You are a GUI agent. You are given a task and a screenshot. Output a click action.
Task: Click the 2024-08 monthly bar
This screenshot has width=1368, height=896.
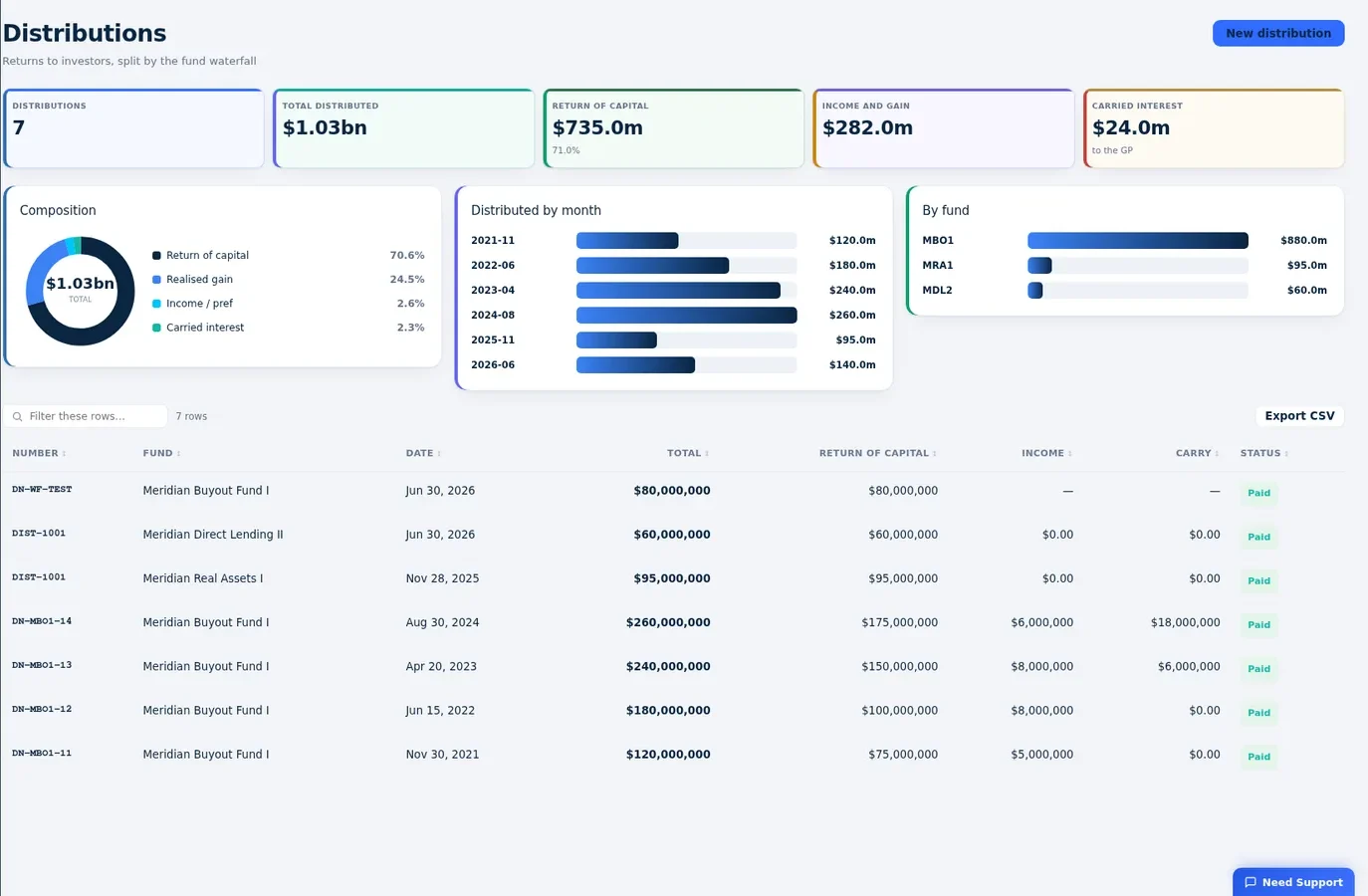pyautogui.click(x=687, y=316)
